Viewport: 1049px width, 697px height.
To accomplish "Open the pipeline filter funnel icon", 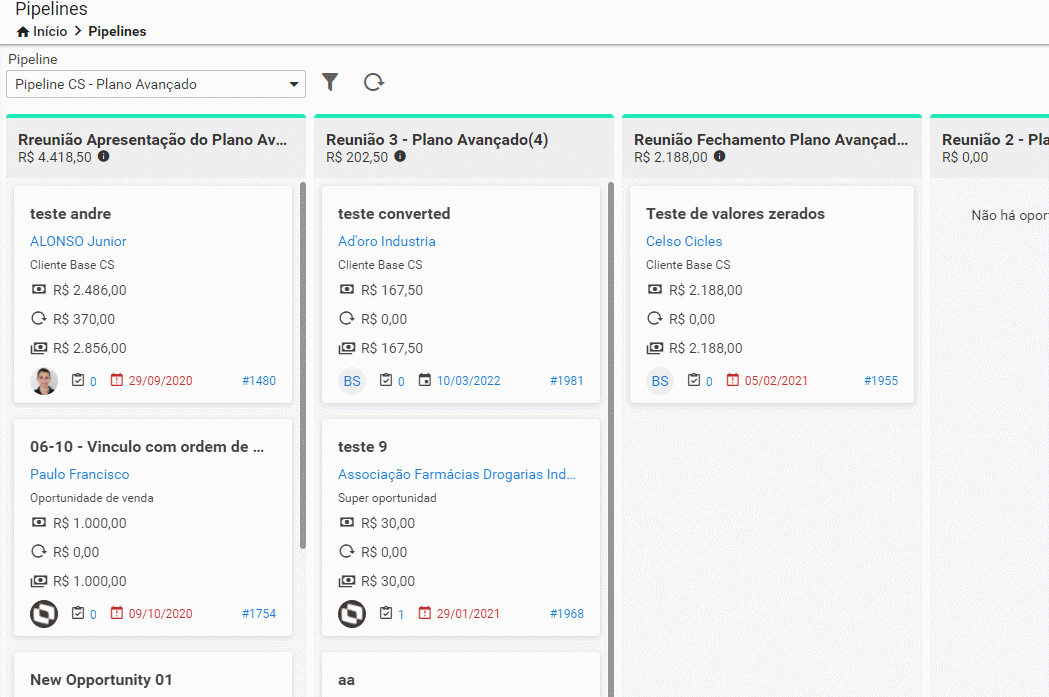I will coord(330,82).
